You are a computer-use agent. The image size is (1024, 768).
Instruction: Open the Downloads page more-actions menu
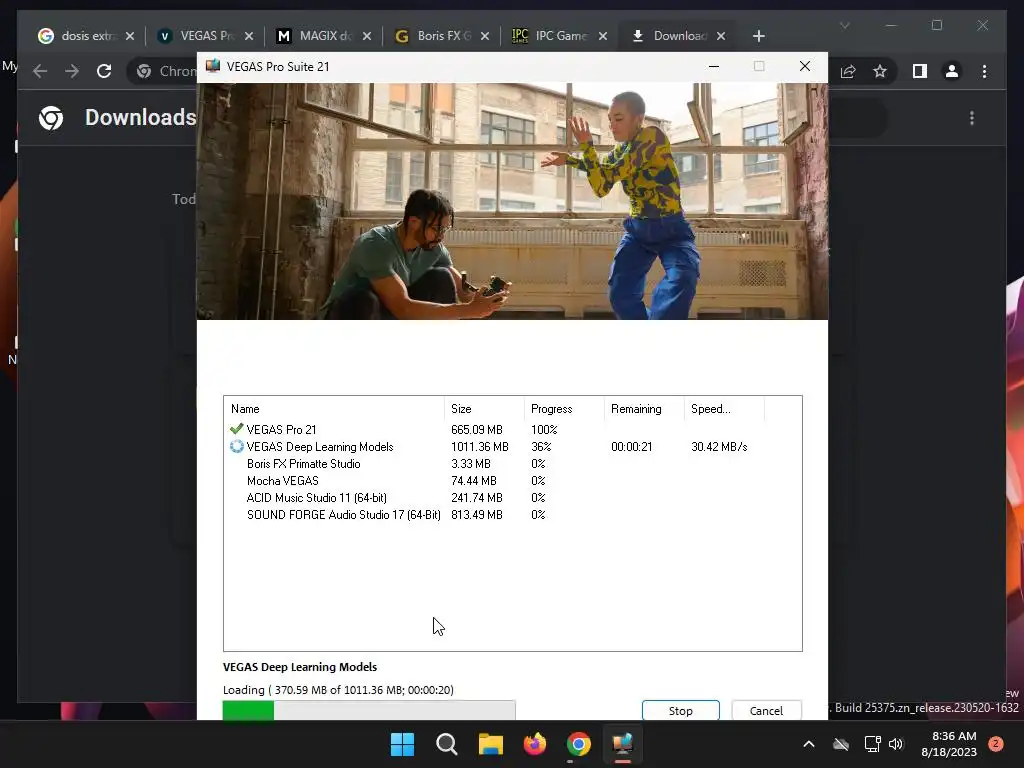972,118
